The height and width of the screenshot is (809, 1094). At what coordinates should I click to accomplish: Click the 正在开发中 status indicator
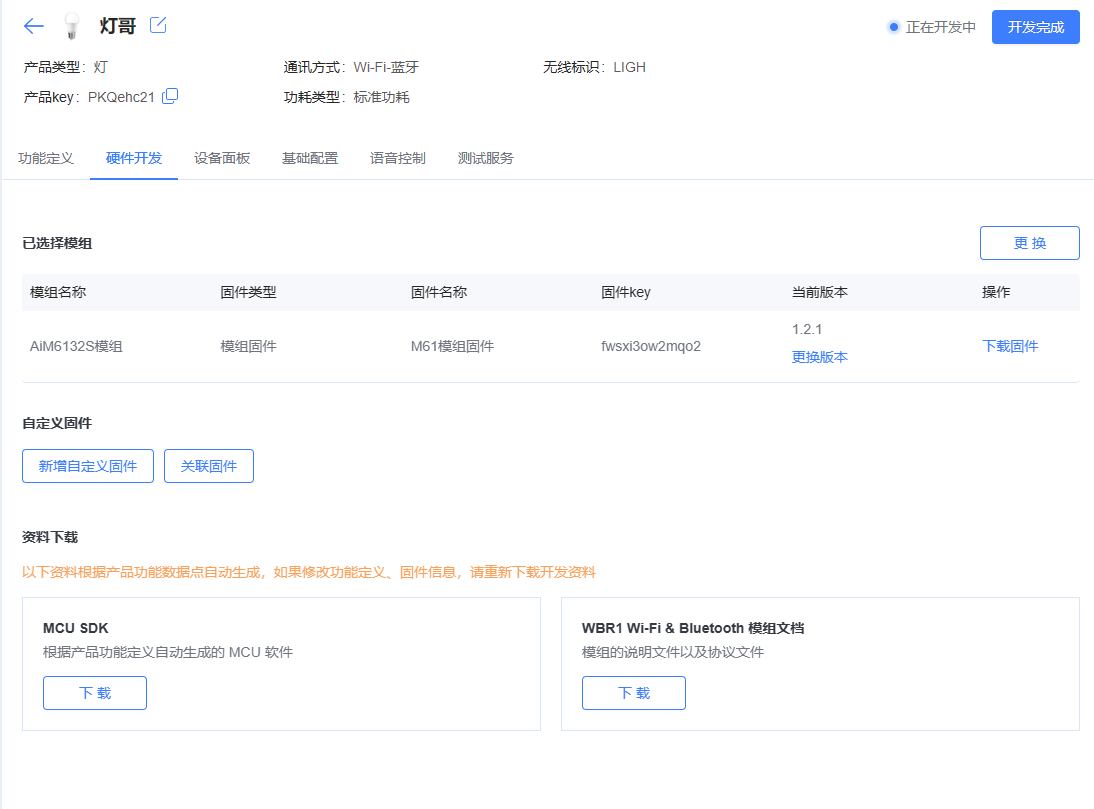(x=931, y=27)
